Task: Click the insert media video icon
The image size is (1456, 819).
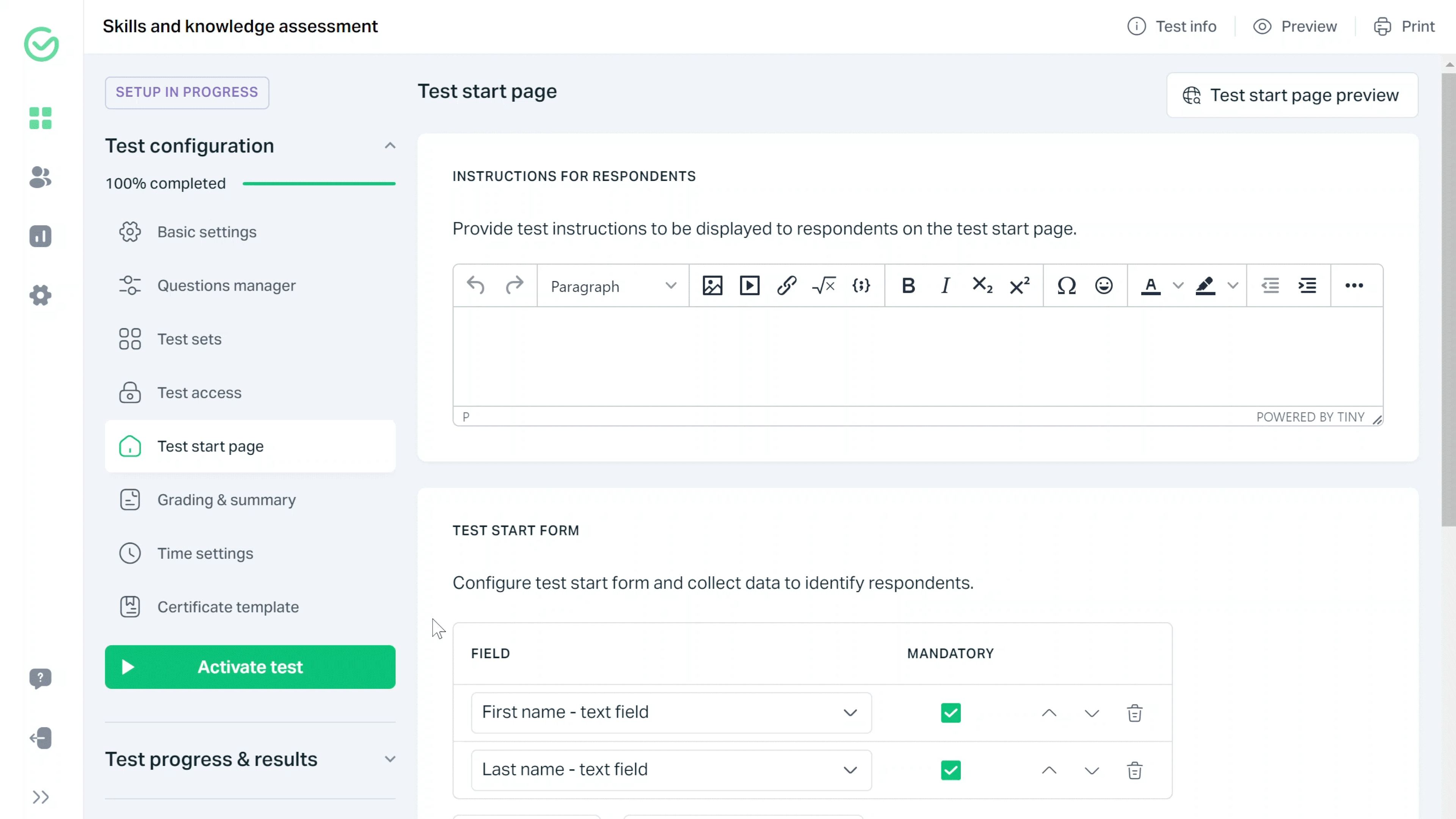Action: point(750,286)
